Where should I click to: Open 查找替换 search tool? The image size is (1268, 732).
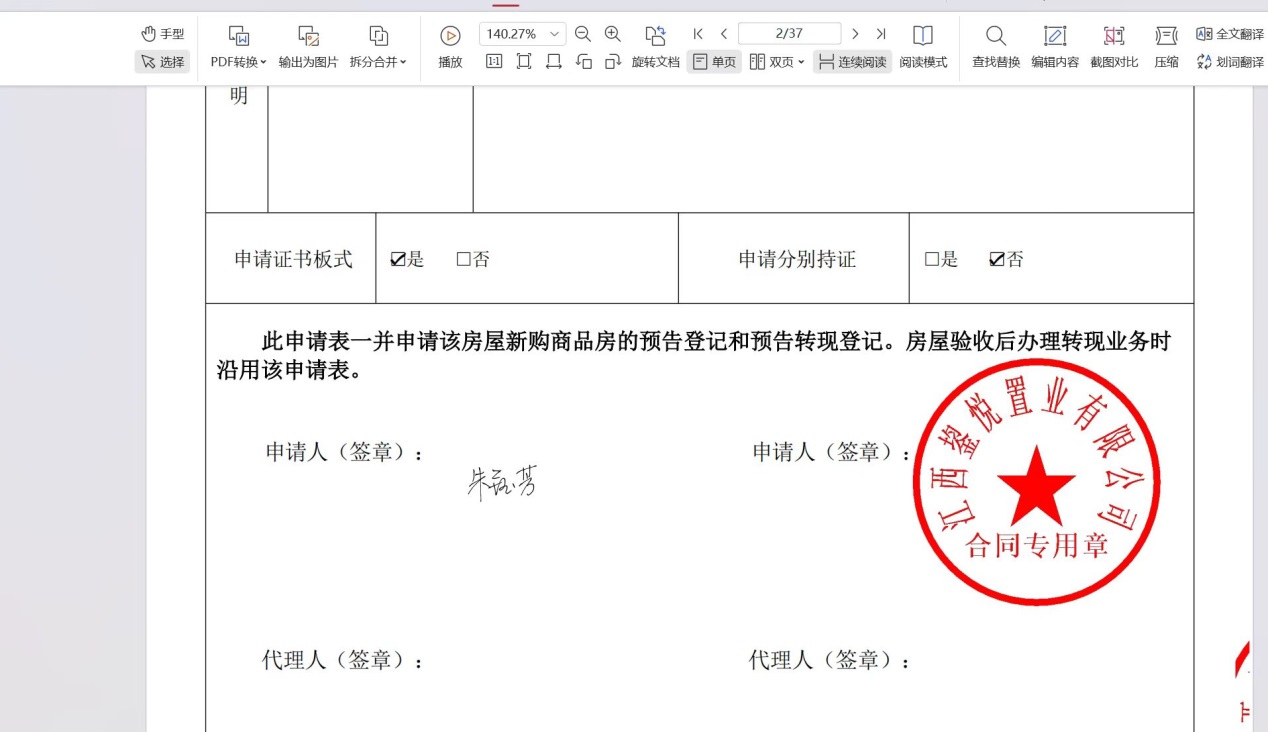pyautogui.click(x=996, y=36)
